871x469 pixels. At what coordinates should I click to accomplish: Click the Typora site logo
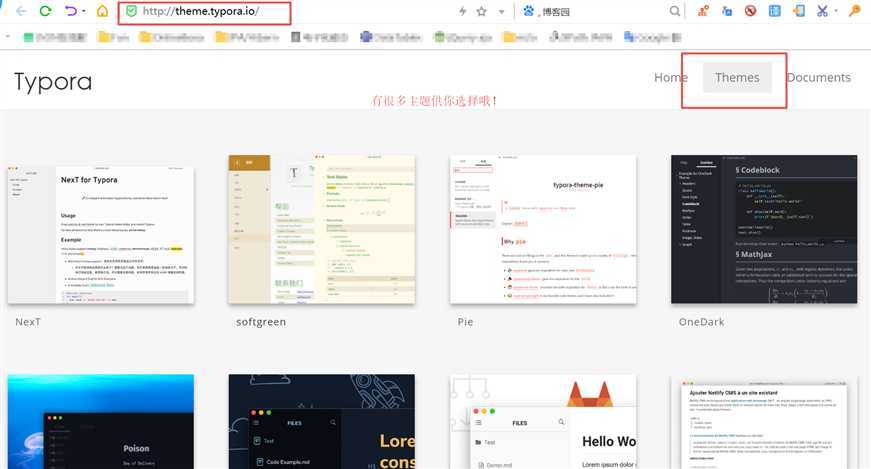point(53,82)
